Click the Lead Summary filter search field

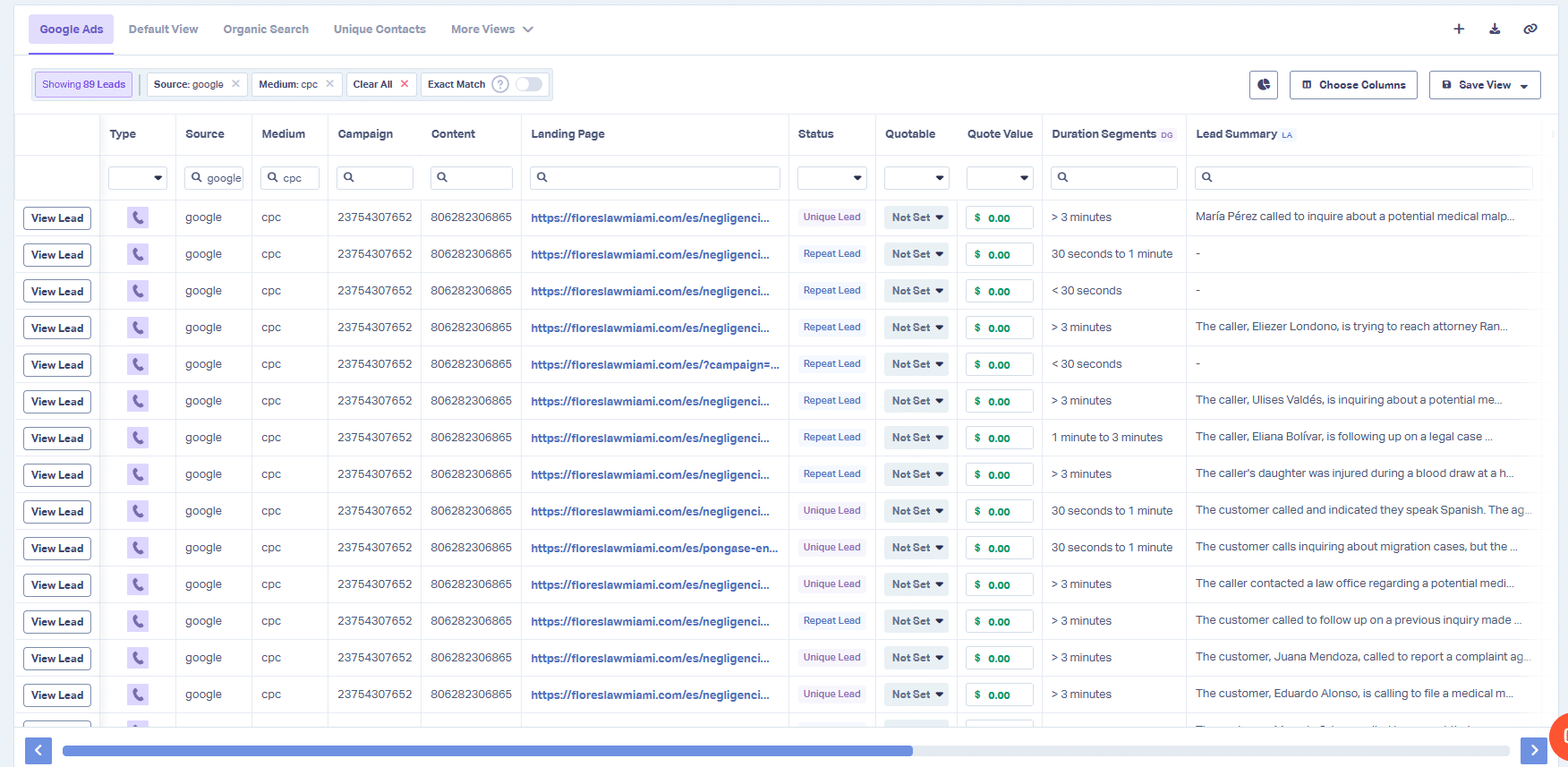1364,178
